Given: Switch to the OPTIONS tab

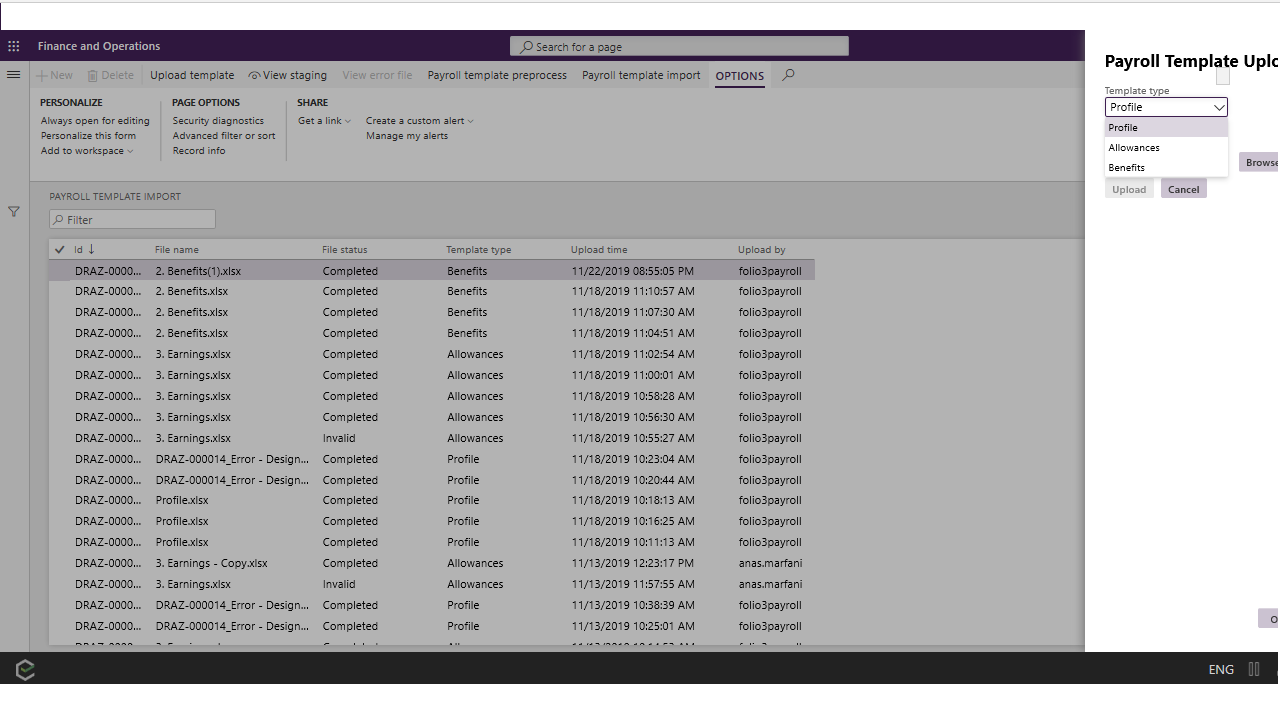Looking at the screenshot, I should click(739, 76).
